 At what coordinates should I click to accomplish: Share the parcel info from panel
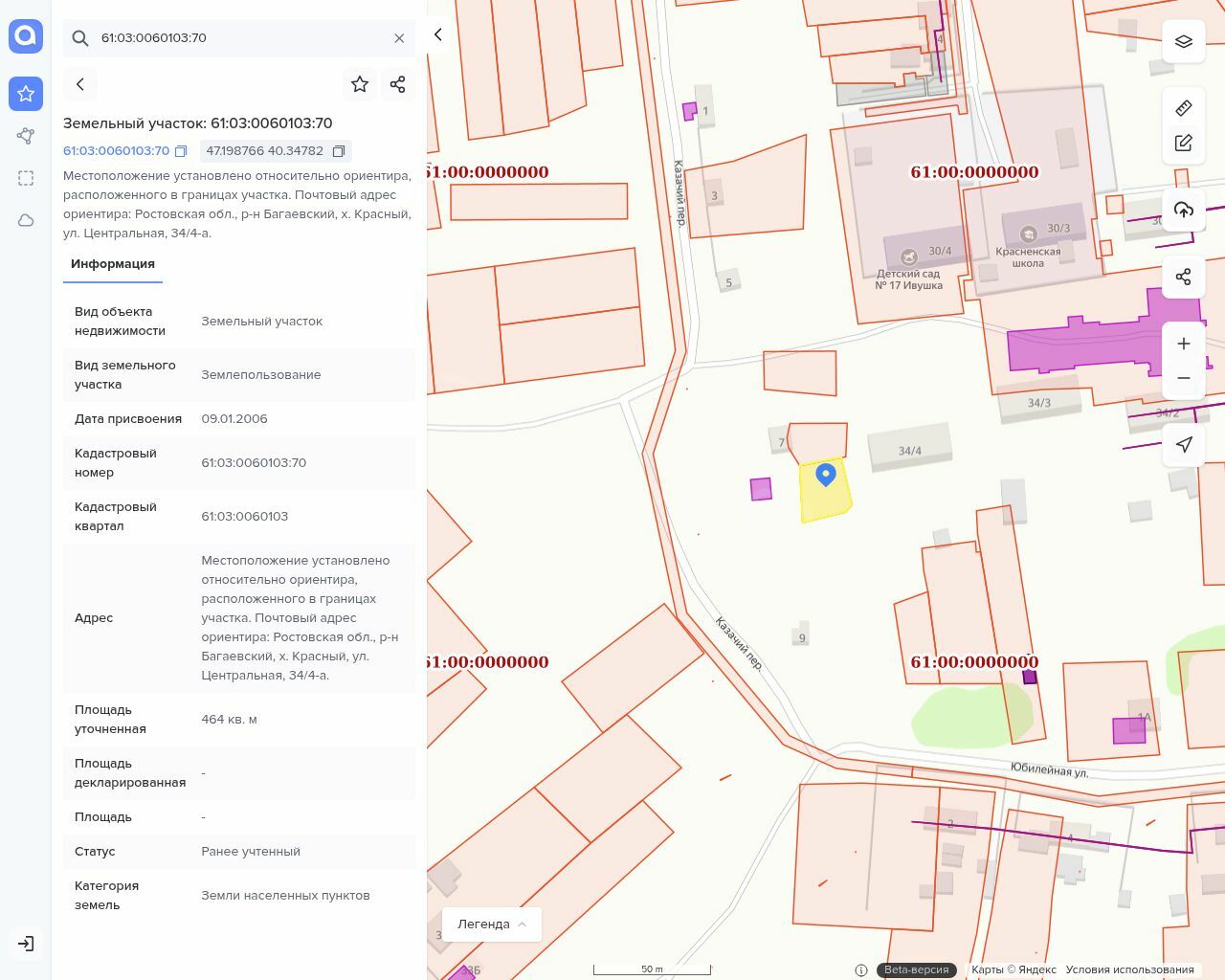pos(398,84)
